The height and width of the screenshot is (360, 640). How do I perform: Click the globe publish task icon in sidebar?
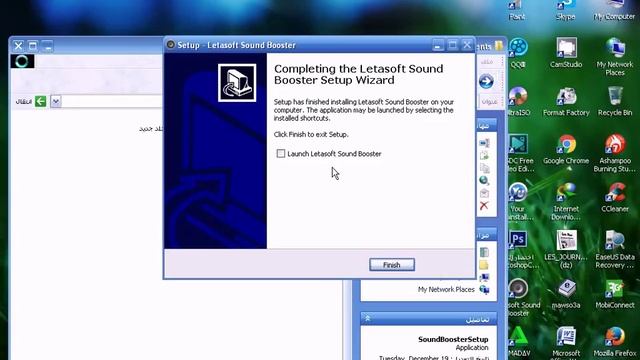point(484,180)
